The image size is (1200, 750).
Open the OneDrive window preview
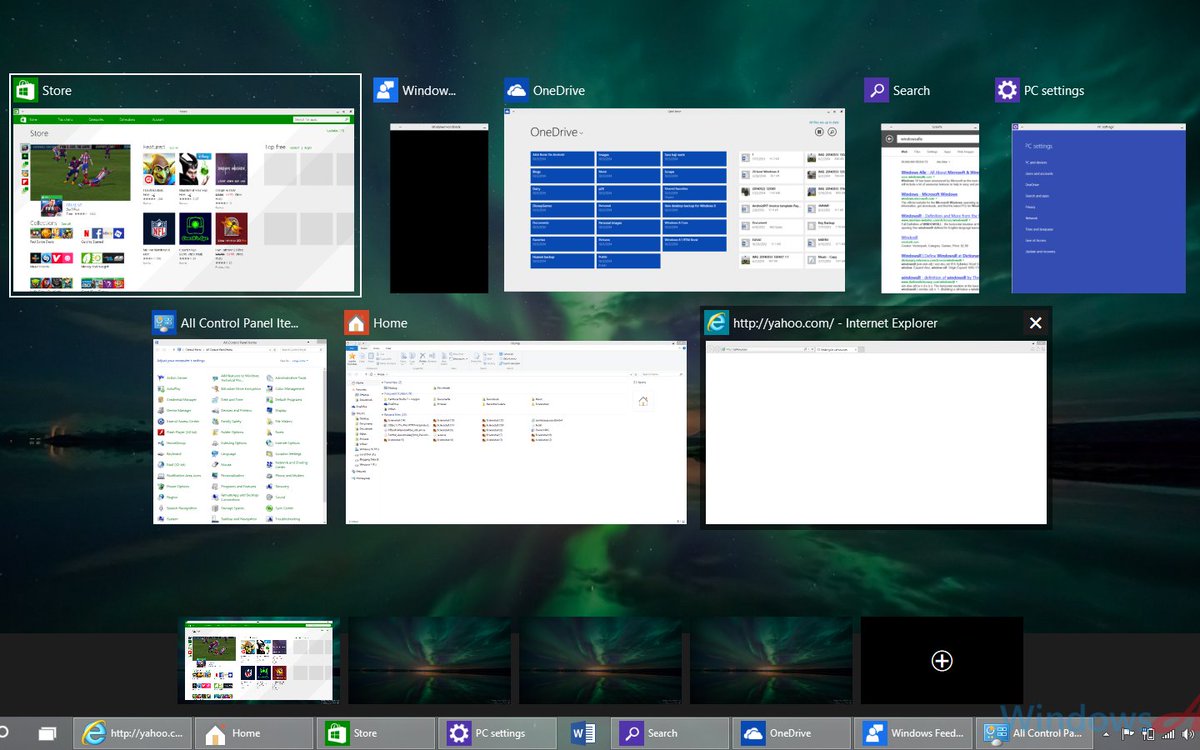(x=674, y=200)
